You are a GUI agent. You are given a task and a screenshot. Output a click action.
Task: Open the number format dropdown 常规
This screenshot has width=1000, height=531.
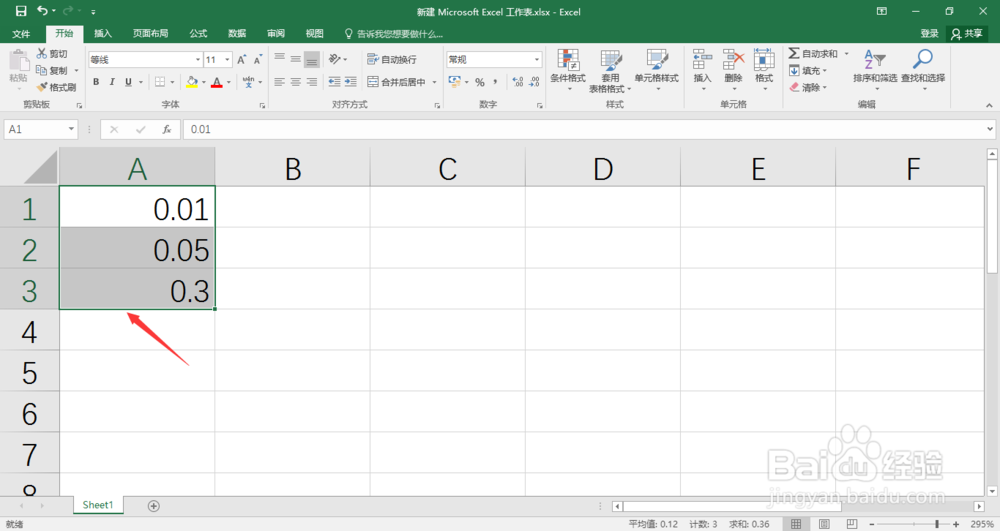coord(536,59)
